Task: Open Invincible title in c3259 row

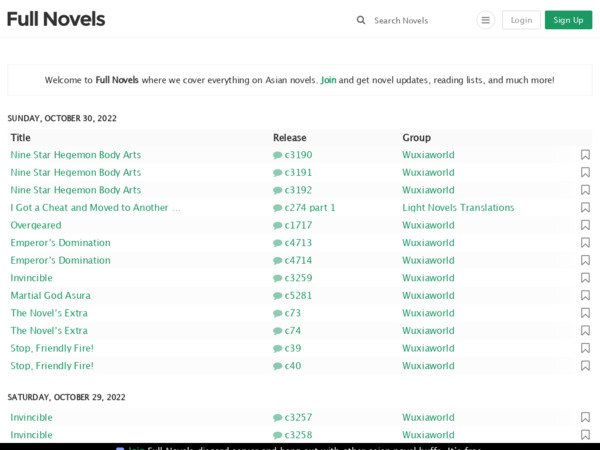Action: tap(31, 278)
